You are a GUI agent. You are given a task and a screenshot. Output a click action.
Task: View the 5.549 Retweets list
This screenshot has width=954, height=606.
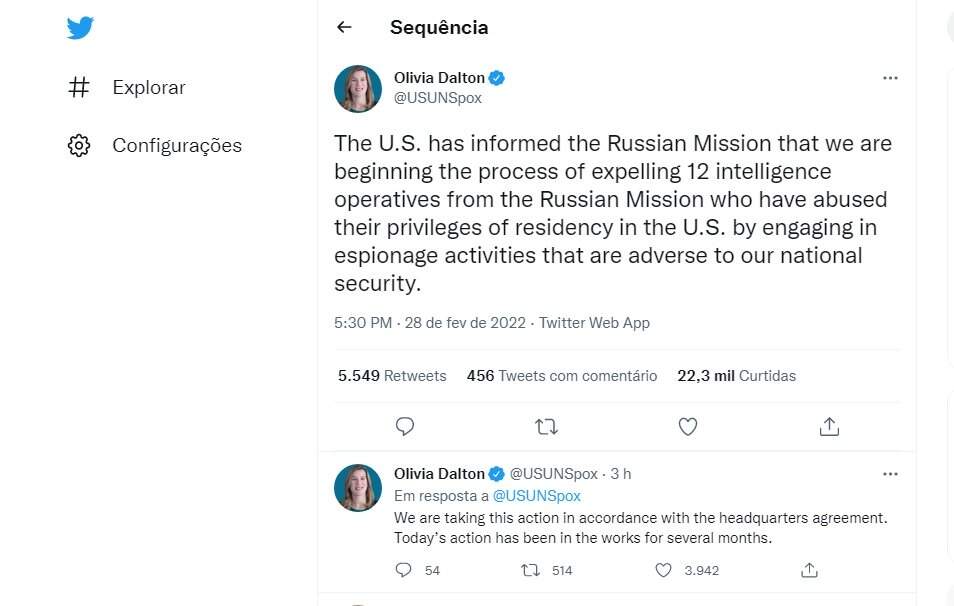click(x=392, y=376)
